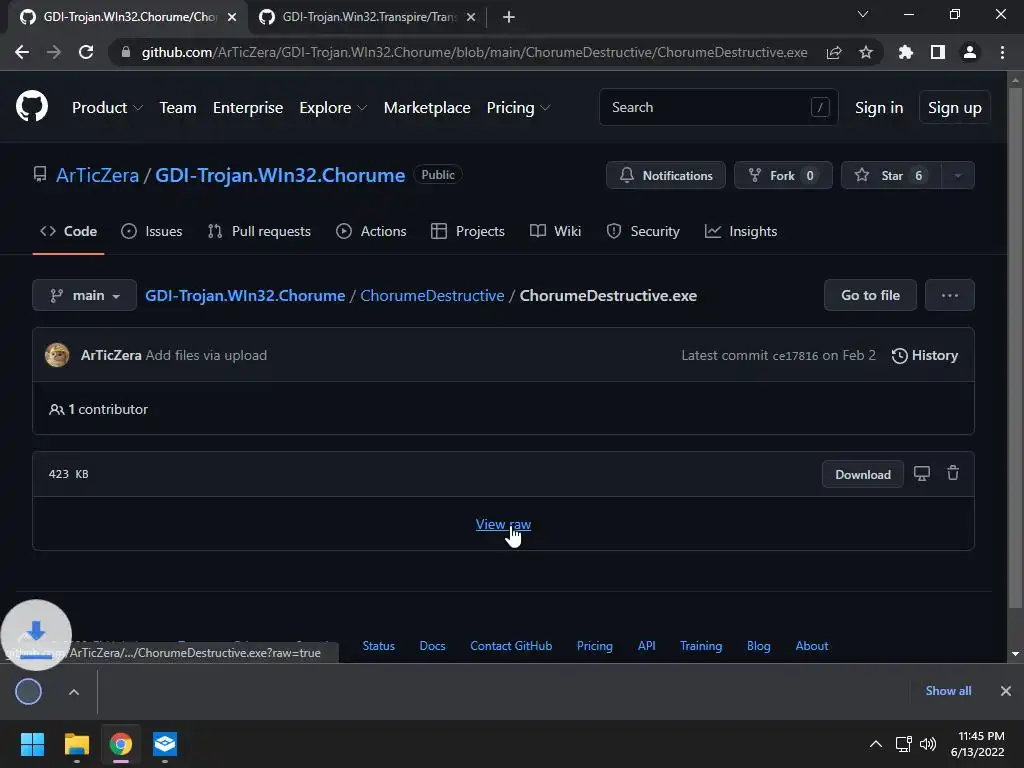Image resolution: width=1024 pixels, height=768 pixels.
Task: Click Show all downloads link
Action: click(948, 691)
